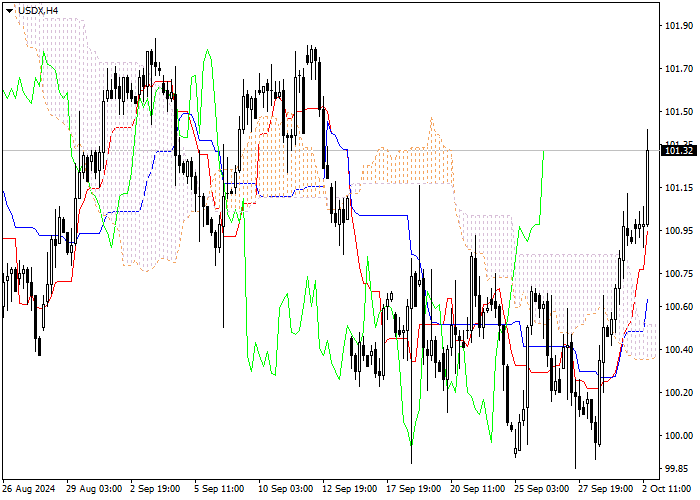This screenshot has height=500, width=700.
Task: Select the 26 Aug 2024 date label
Action: pyautogui.click(x=29, y=489)
